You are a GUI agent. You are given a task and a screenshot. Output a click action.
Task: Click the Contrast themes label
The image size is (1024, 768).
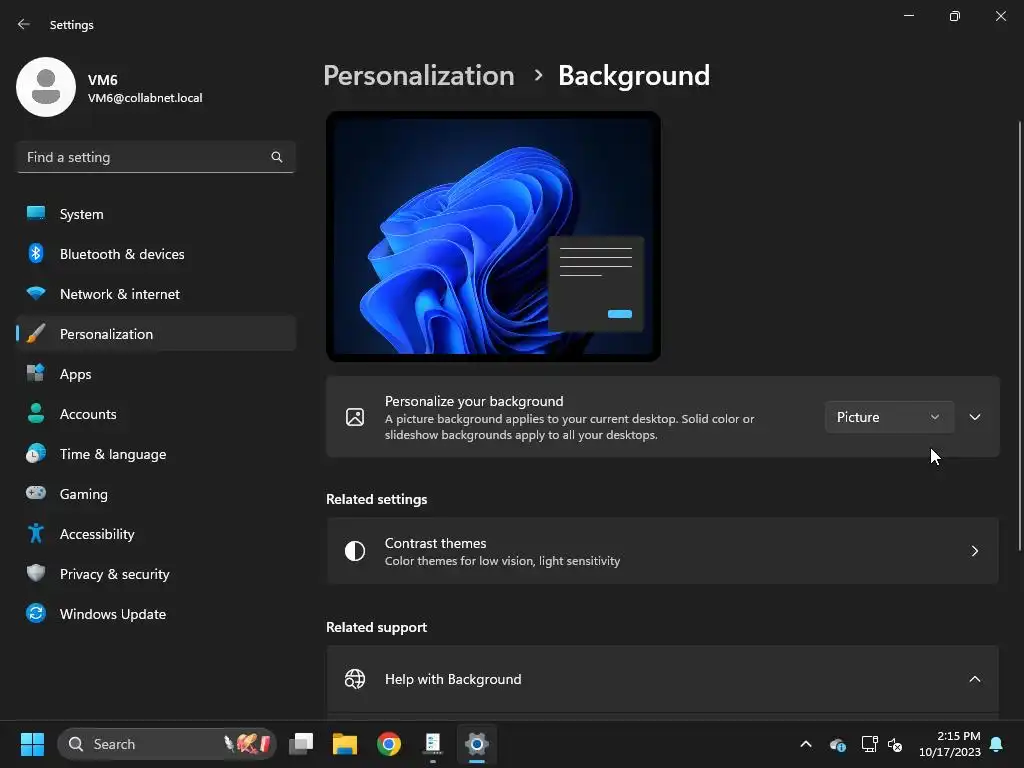click(435, 543)
